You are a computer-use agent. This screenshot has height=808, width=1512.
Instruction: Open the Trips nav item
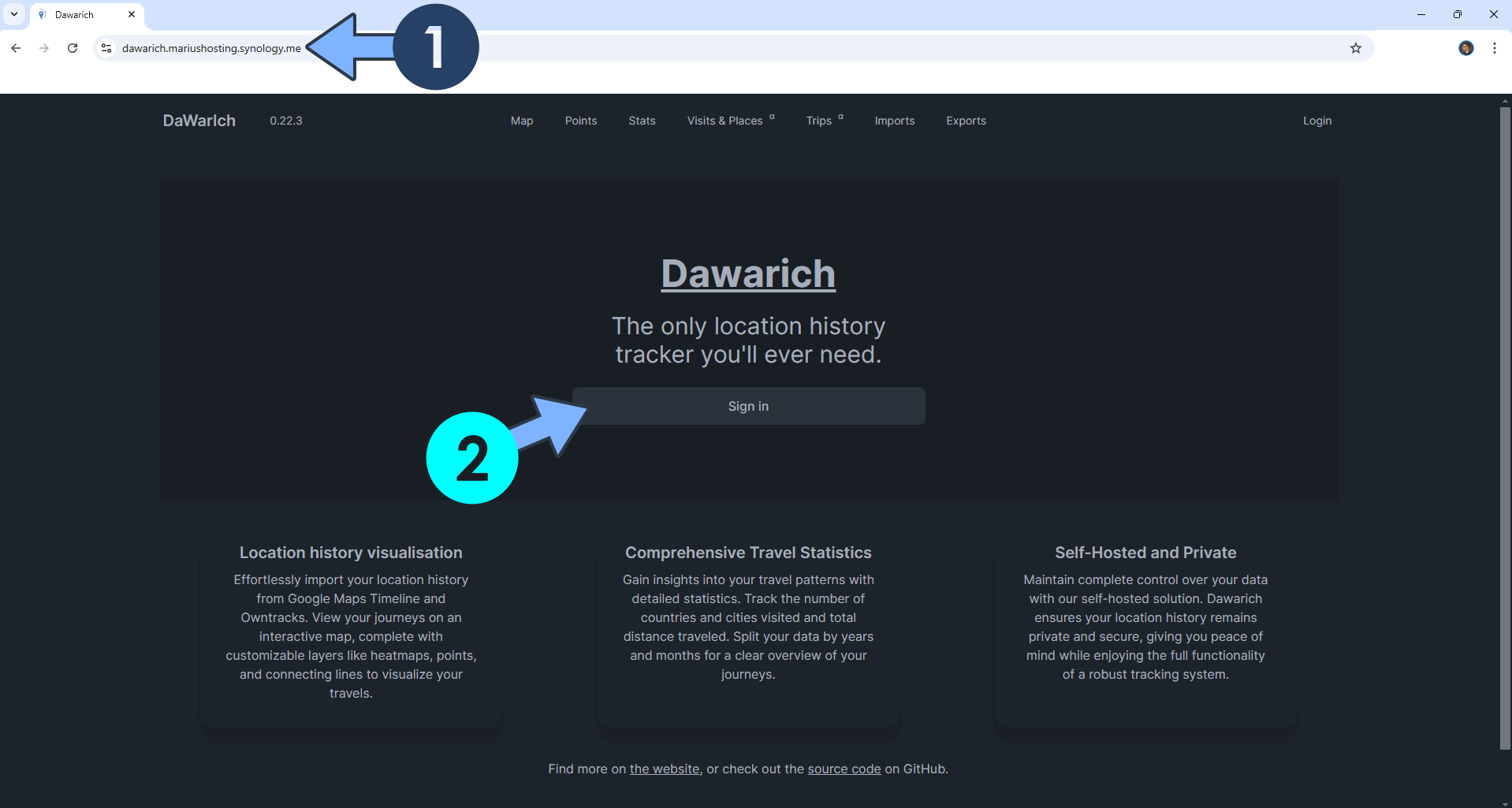[825, 121]
